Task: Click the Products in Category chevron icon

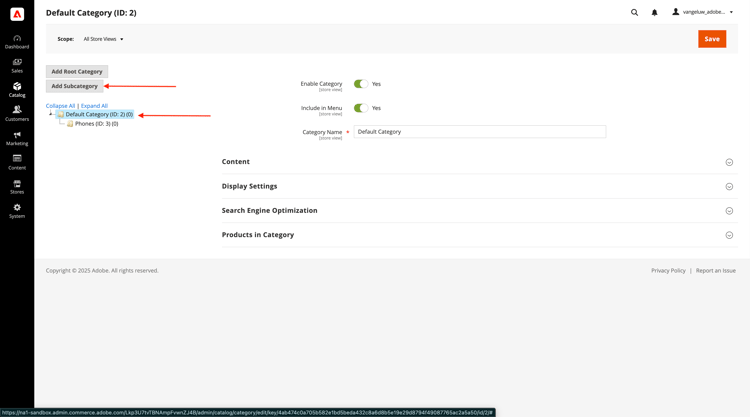Action: [729, 235]
